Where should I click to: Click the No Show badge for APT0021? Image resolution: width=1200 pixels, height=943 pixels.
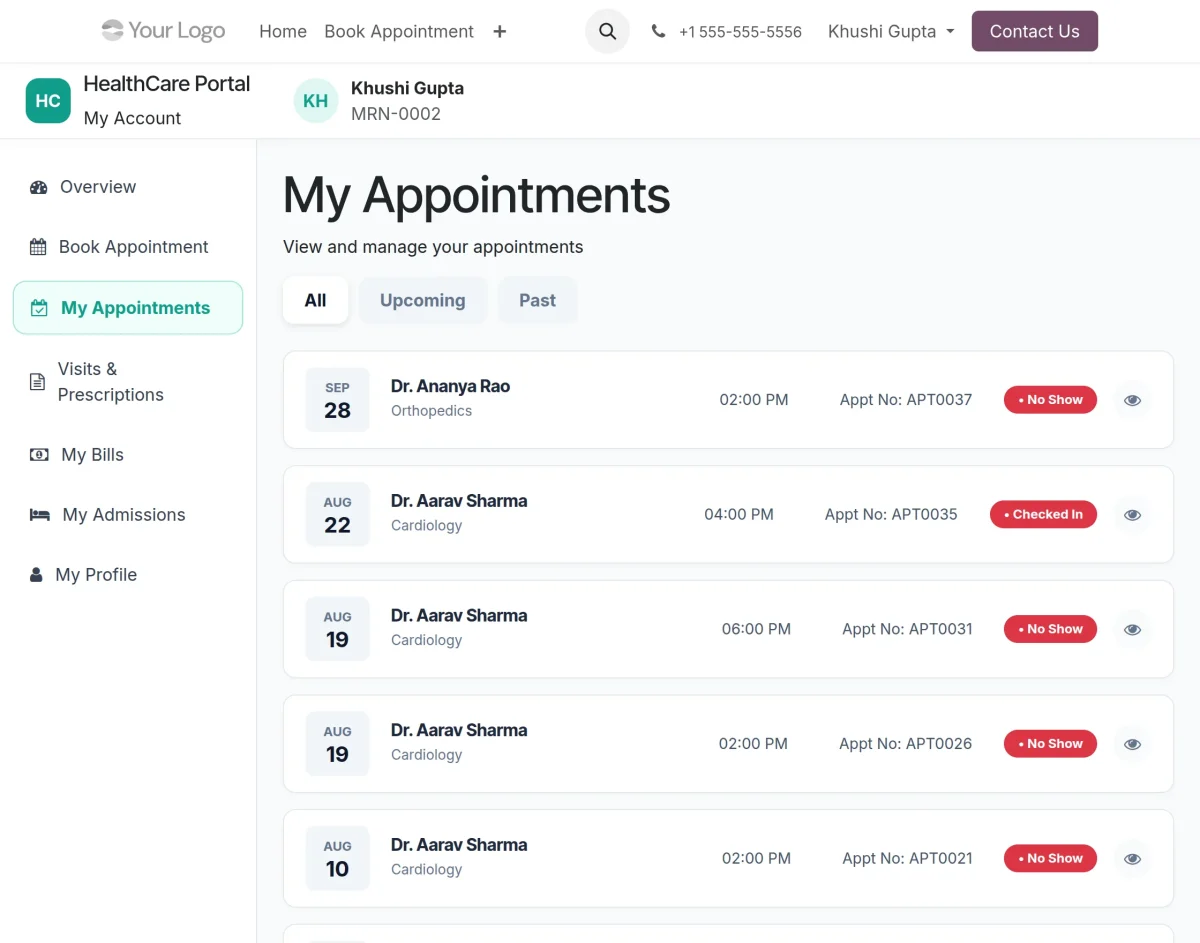pos(1050,859)
